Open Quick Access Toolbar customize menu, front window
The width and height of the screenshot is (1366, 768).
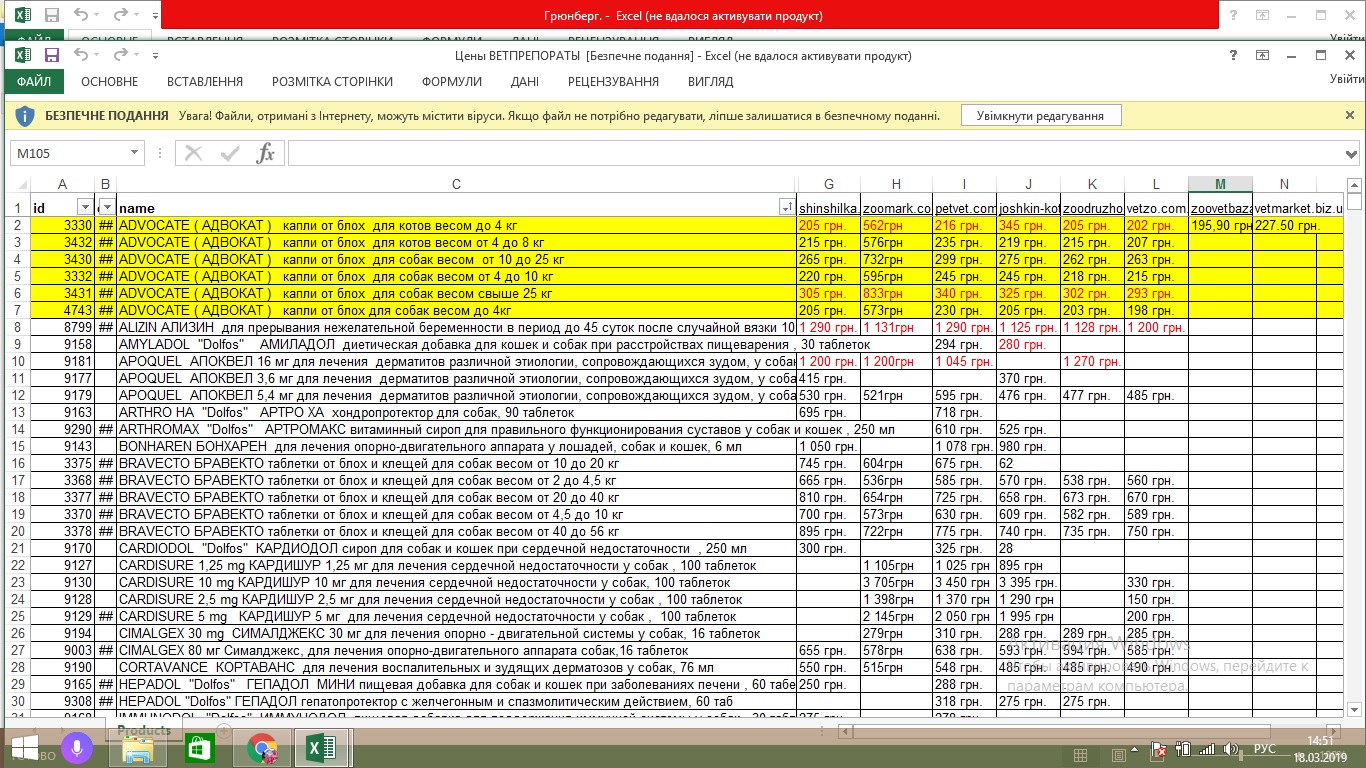pyautogui.click(x=155, y=56)
